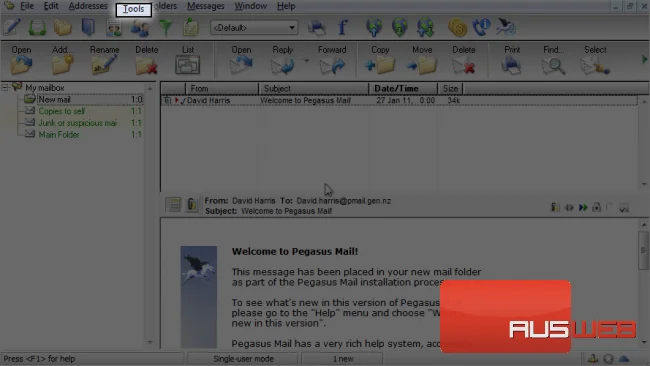Open the Messages menu
650x366 pixels.
[x=206, y=6]
